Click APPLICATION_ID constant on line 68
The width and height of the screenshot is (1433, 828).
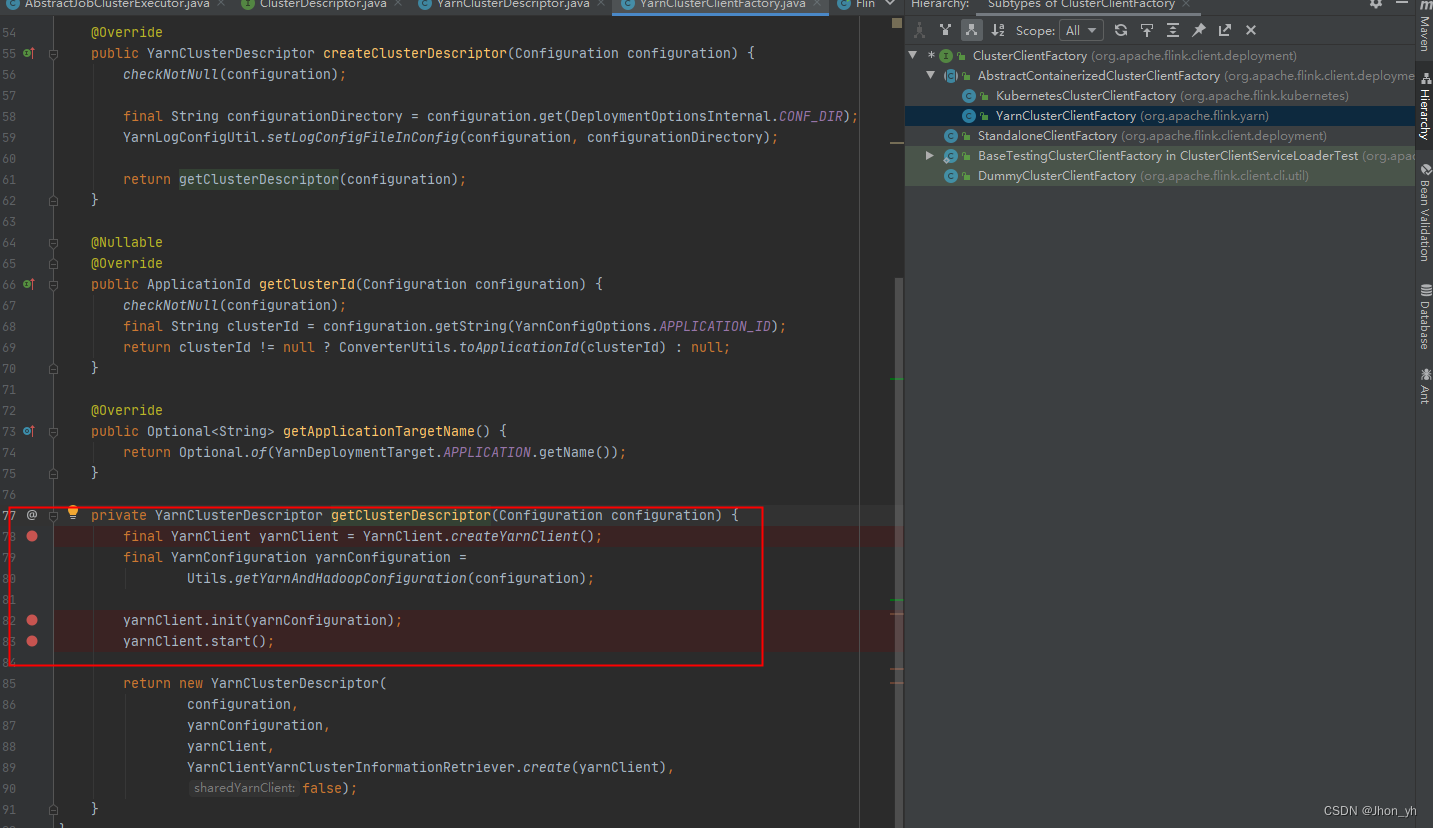coord(715,326)
